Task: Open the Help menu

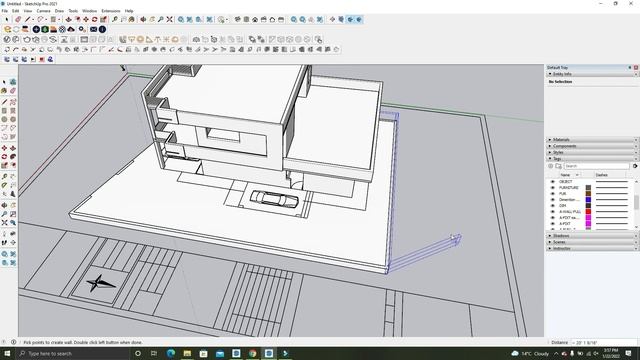Action: (129, 11)
